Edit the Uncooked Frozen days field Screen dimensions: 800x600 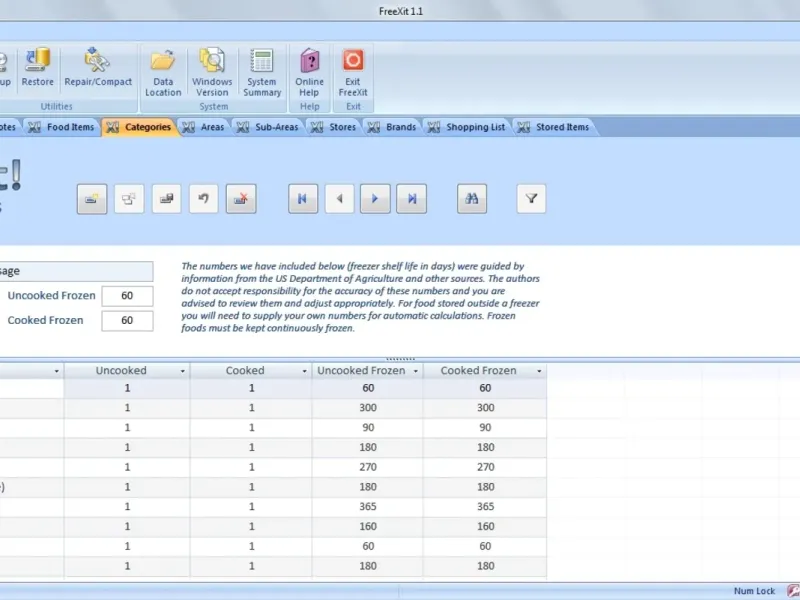(x=127, y=296)
